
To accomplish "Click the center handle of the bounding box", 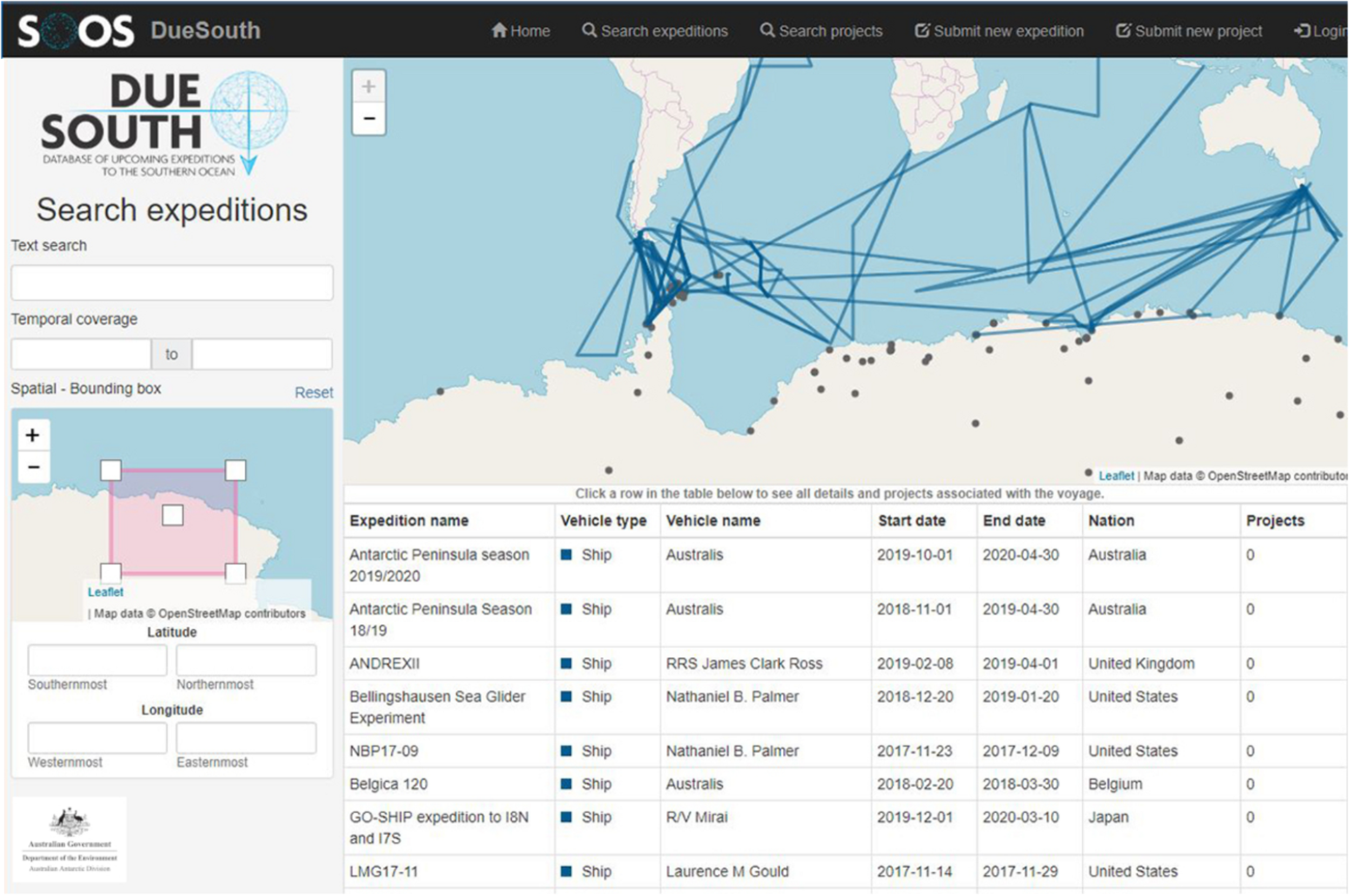I will tap(173, 515).
